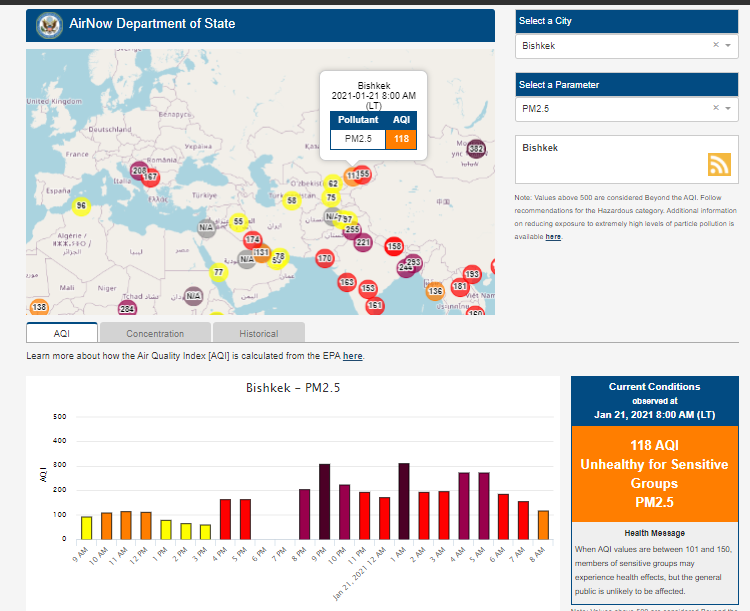The image size is (750, 611).
Task: Click the yellow 96 AQI marker in Algeria
Action: [82, 205]
